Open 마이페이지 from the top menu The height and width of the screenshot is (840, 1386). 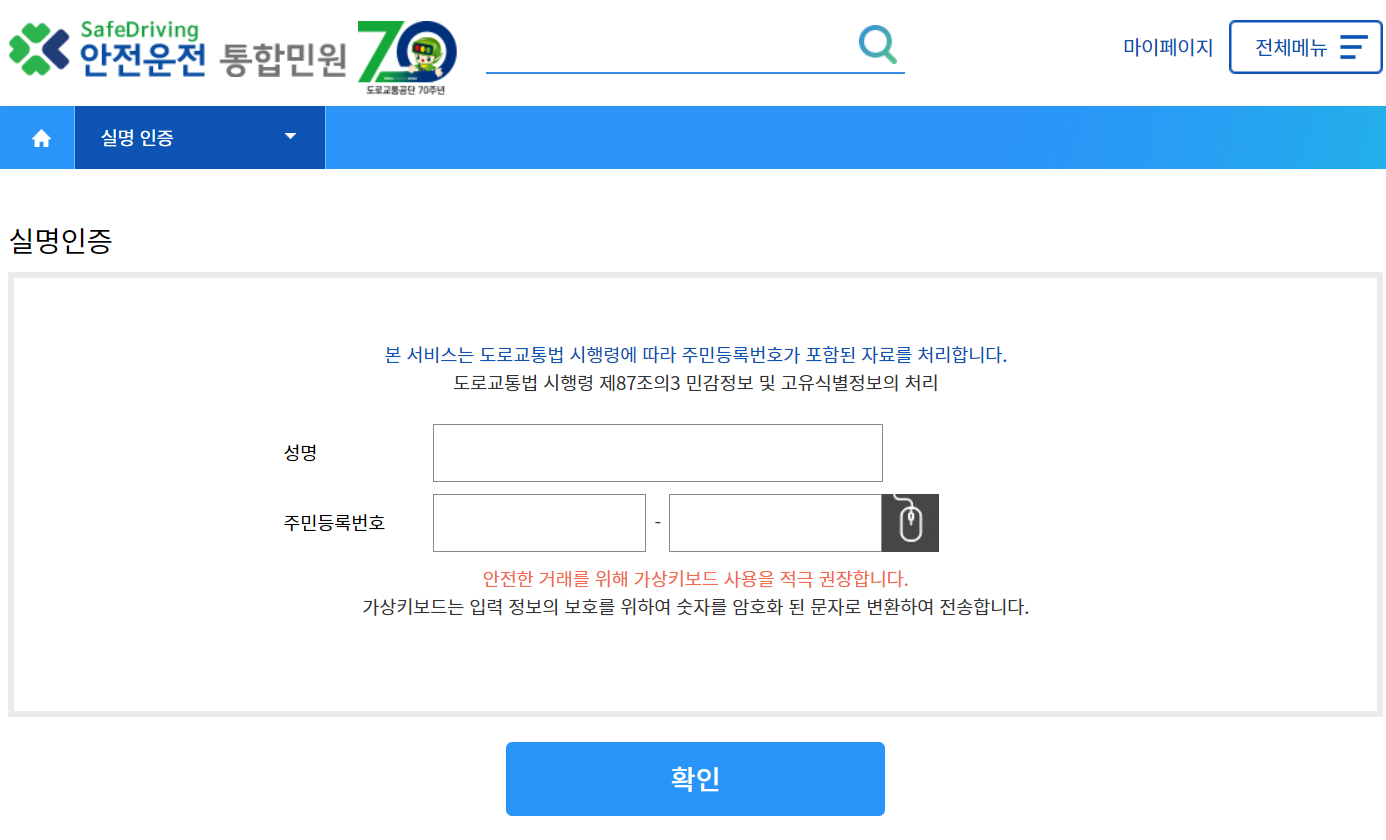[1167, 46]
